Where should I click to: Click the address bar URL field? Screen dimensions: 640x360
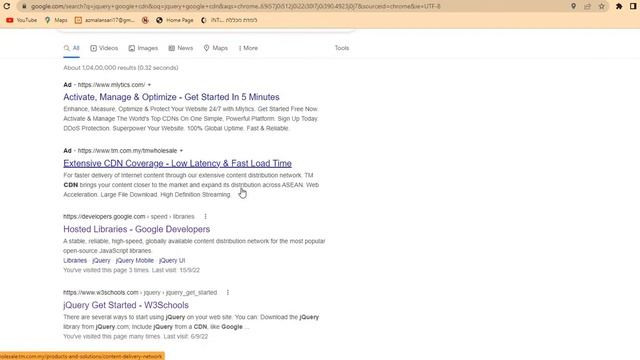(294, 7)
